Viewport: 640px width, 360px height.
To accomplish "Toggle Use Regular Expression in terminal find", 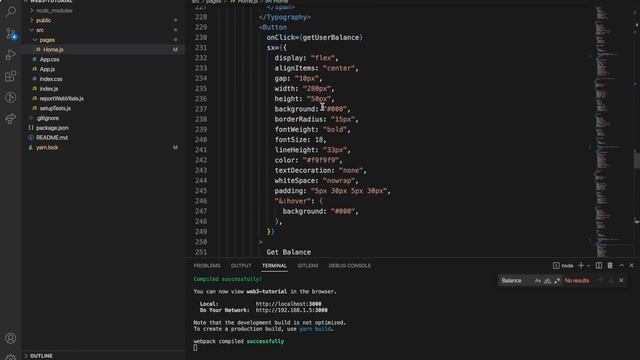I will pyautogui.click(x=557, y=281).
